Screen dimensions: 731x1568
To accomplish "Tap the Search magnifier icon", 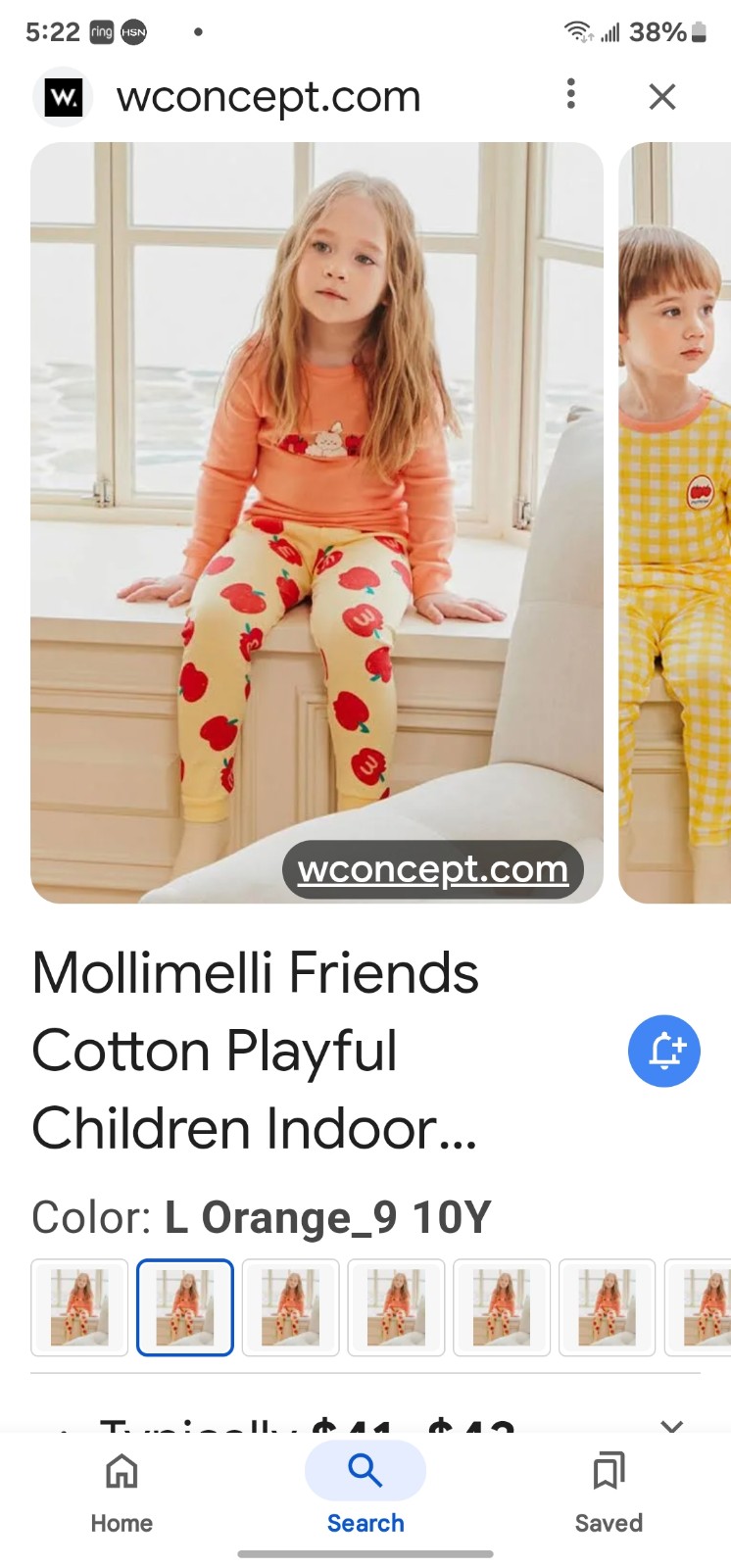I will pyautogui.click(x=365, y=1471).
